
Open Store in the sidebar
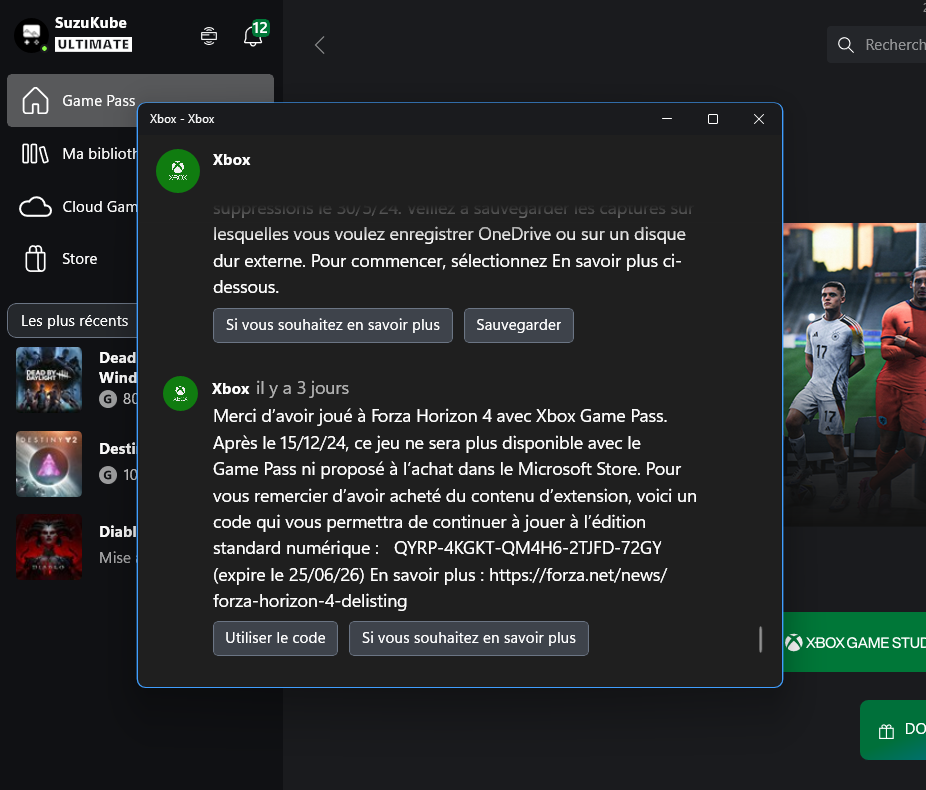tap(72, 259)
